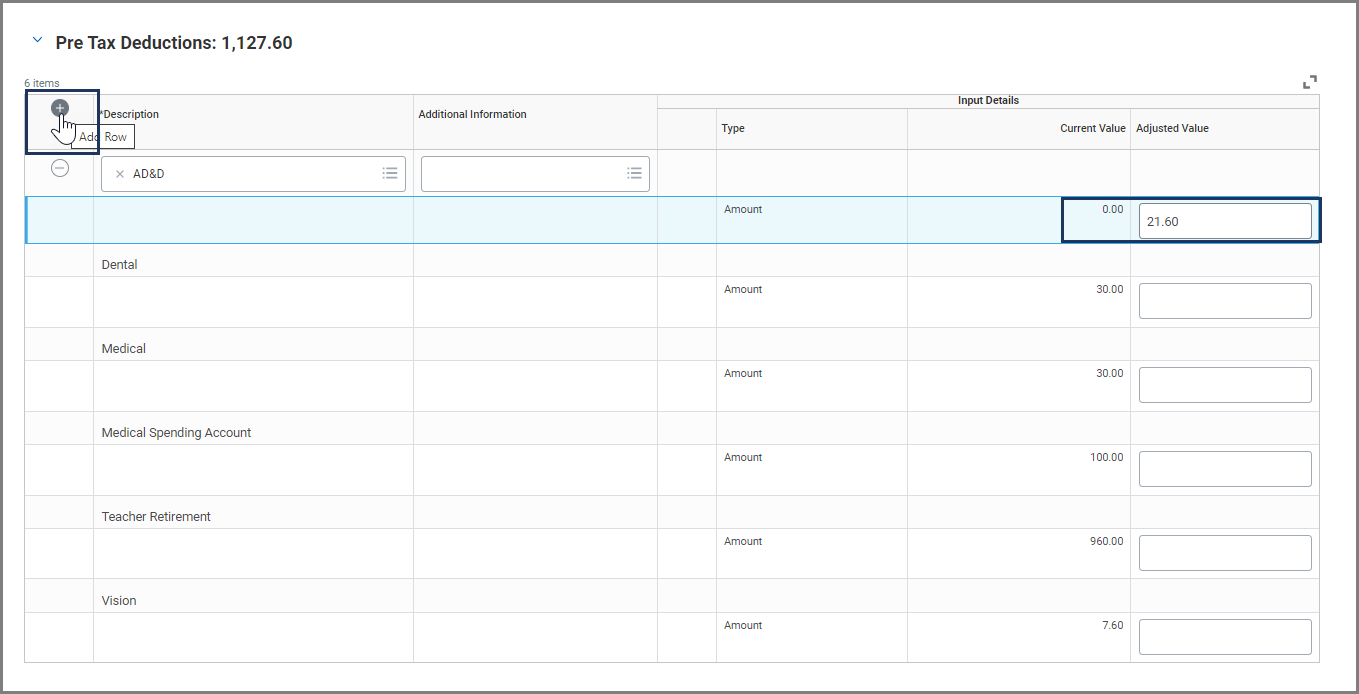Click the Adjusted Value column header
This screenshot has height=694, width=1359.
point(1172,128)
